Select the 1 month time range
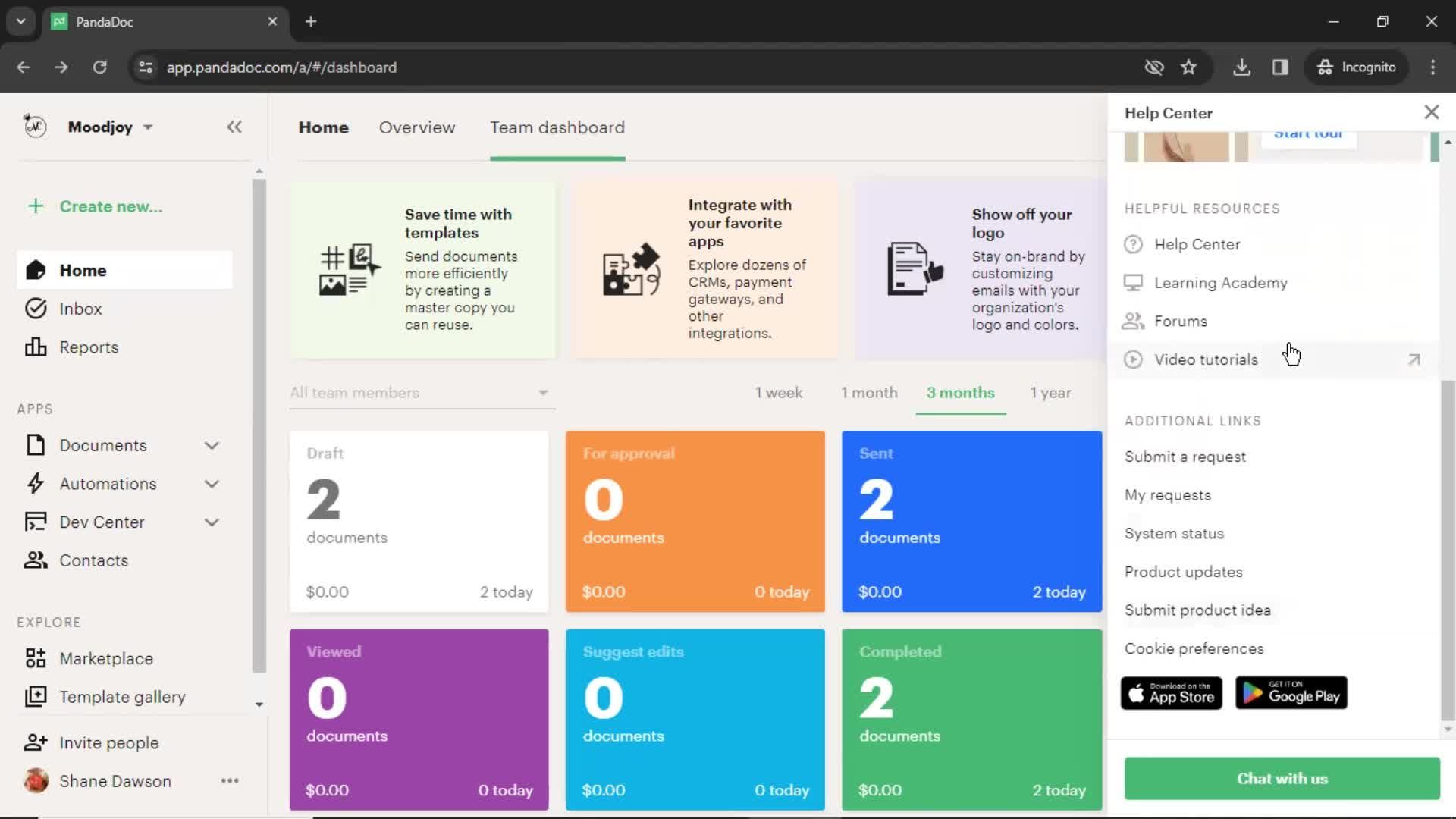This screenshot has width=1456, height=819. coord(869,393)
